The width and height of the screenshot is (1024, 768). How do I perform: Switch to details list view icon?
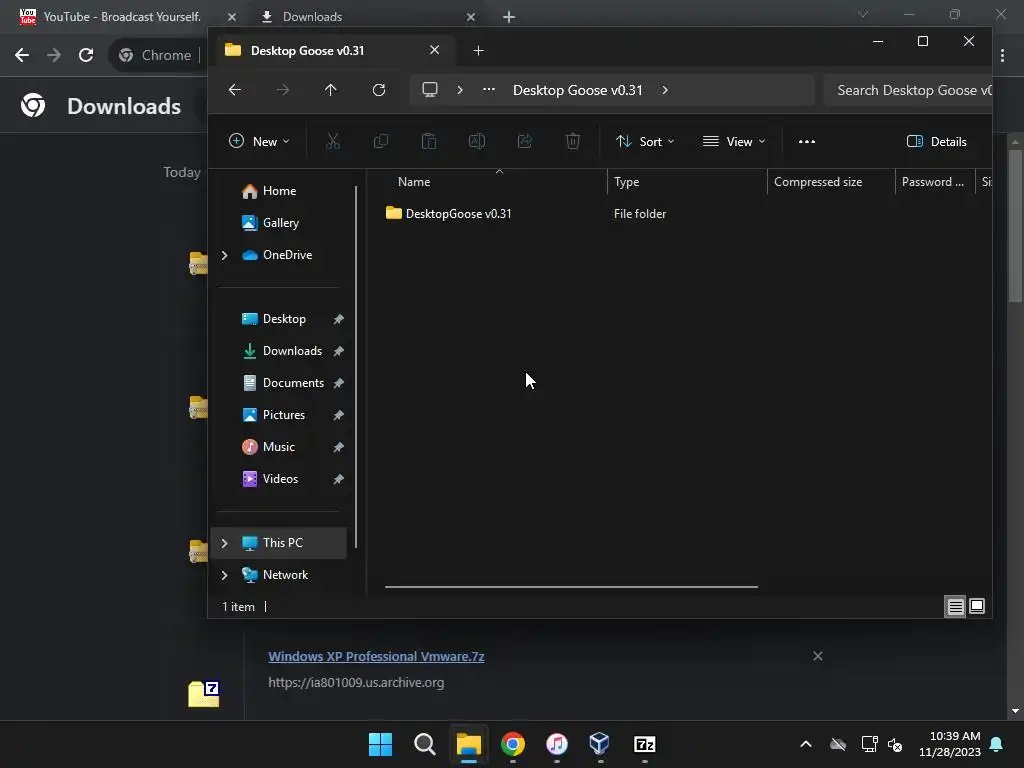[x=955, y=607]
